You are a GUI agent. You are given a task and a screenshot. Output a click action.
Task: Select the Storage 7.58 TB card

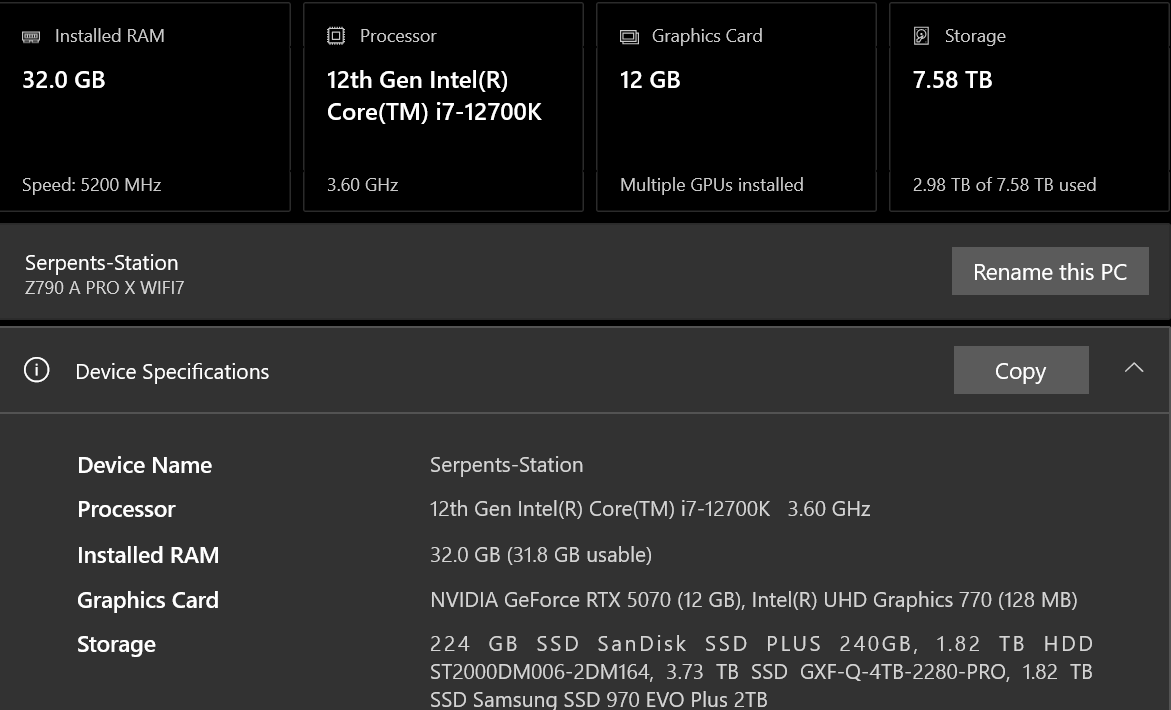tap(1029, 107)
